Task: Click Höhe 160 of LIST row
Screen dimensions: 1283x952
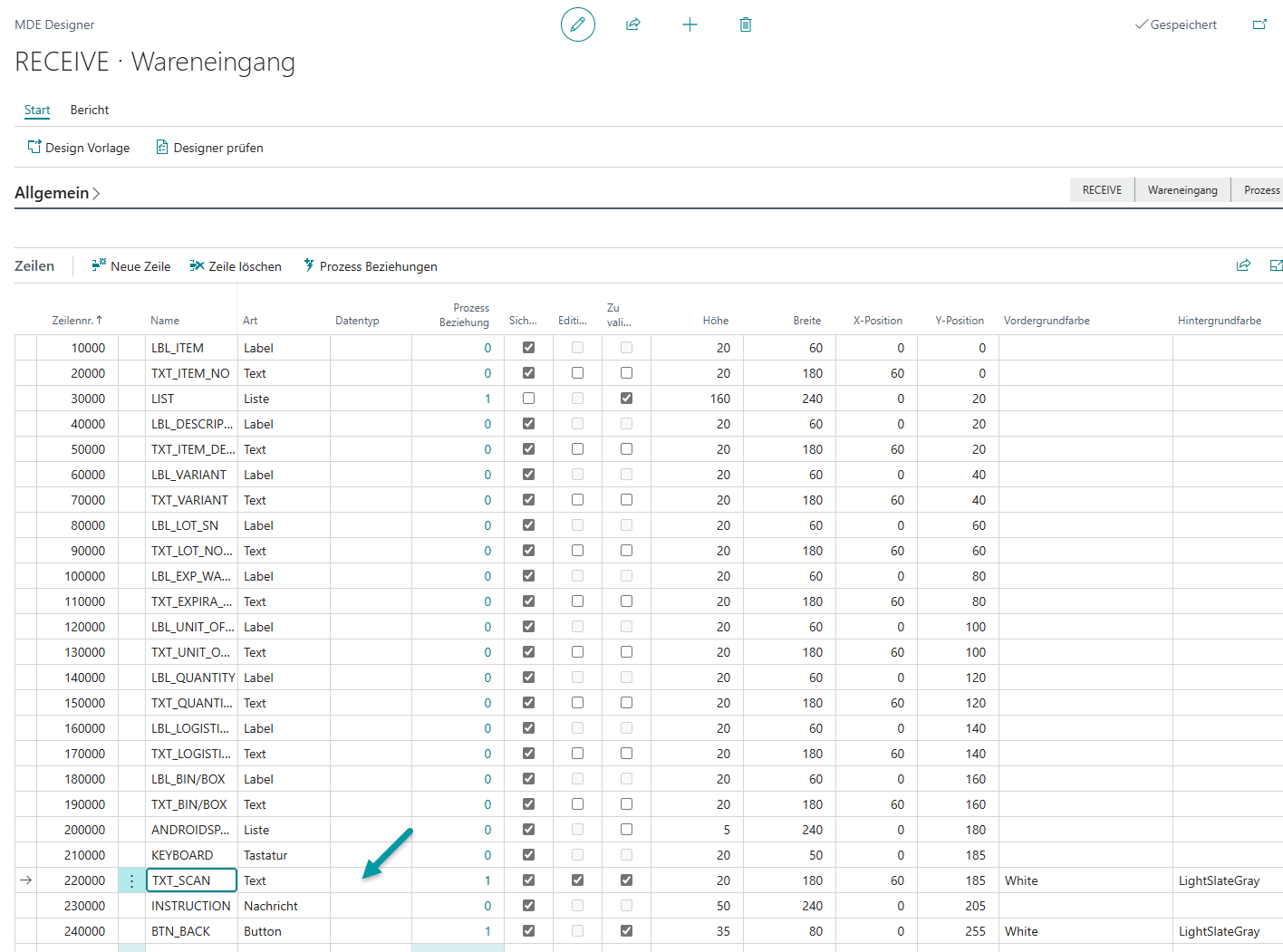Action: (720, 399)
